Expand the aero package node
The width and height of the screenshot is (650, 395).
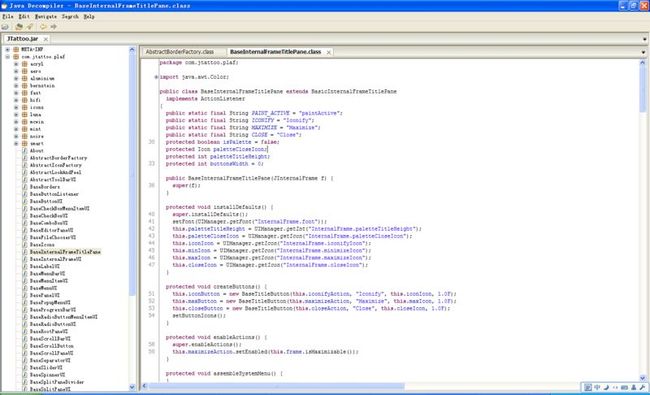tap(16, 71)
